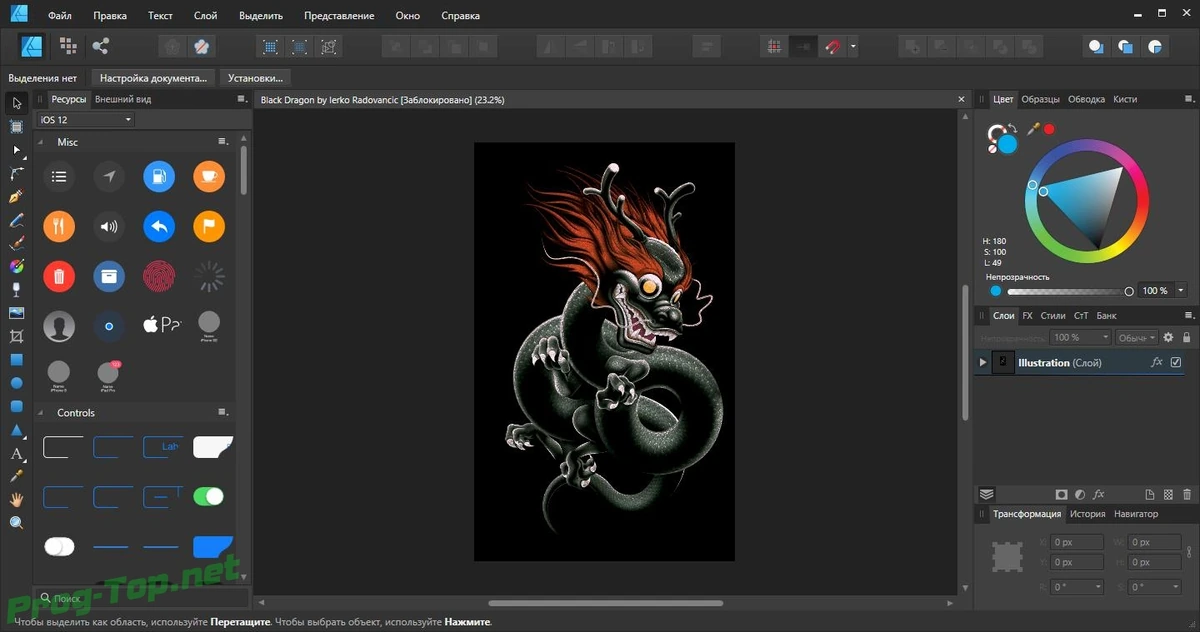Switch to the Внешний вид tab

pos(123,99)
